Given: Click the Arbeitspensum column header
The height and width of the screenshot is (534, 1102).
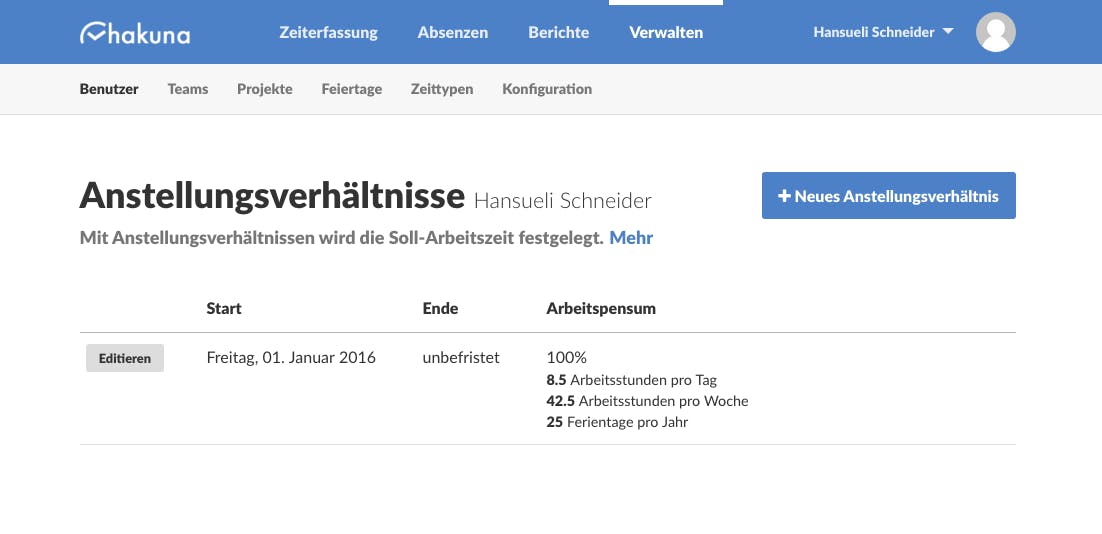Looking at the screenshot, I should click(601, 308).
